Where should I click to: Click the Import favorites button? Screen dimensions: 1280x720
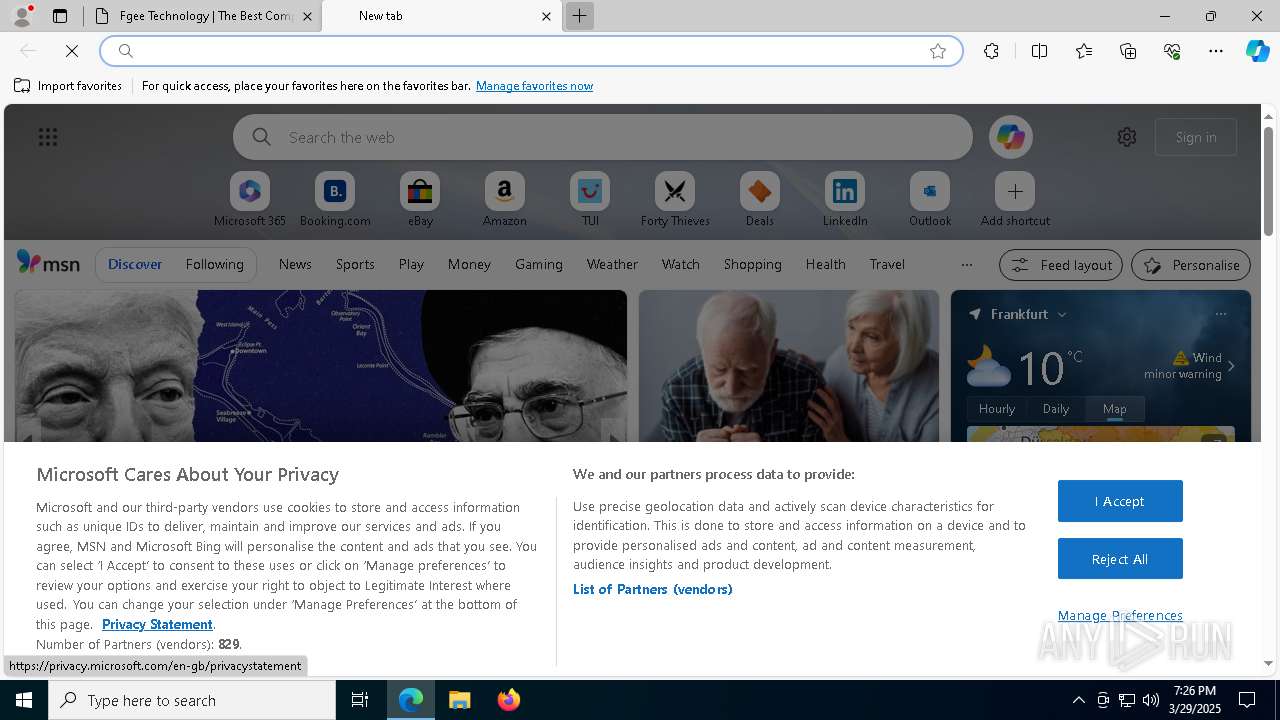click(x=68, y=86)
